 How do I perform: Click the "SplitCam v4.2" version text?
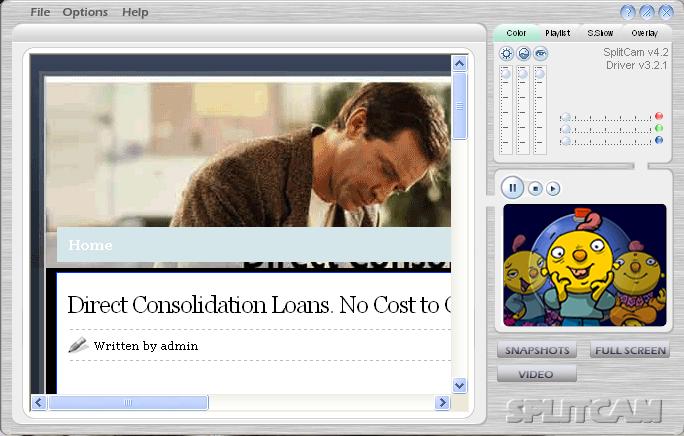[x=636, y=52]
